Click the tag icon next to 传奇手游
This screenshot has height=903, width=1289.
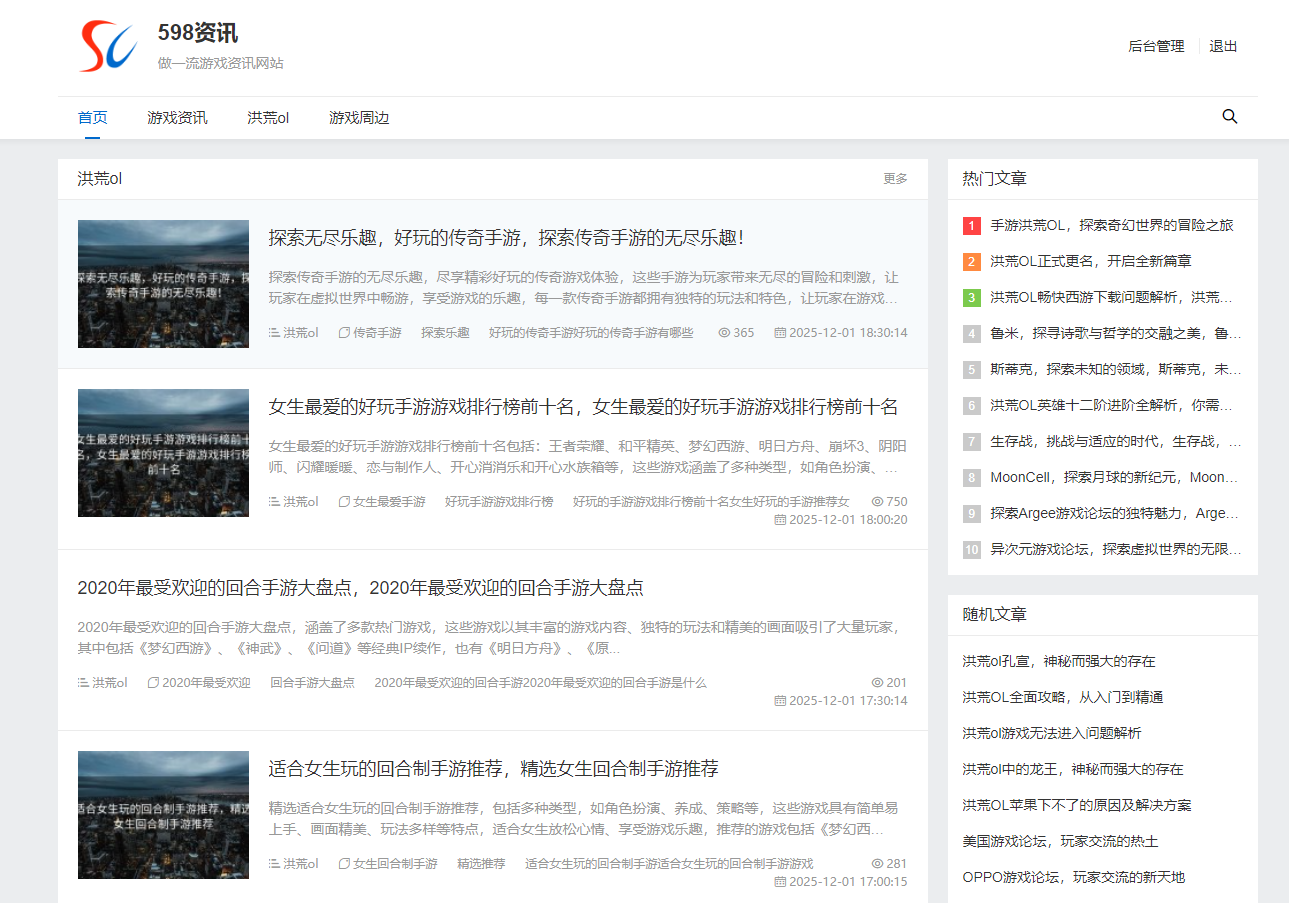click(343, 332)
